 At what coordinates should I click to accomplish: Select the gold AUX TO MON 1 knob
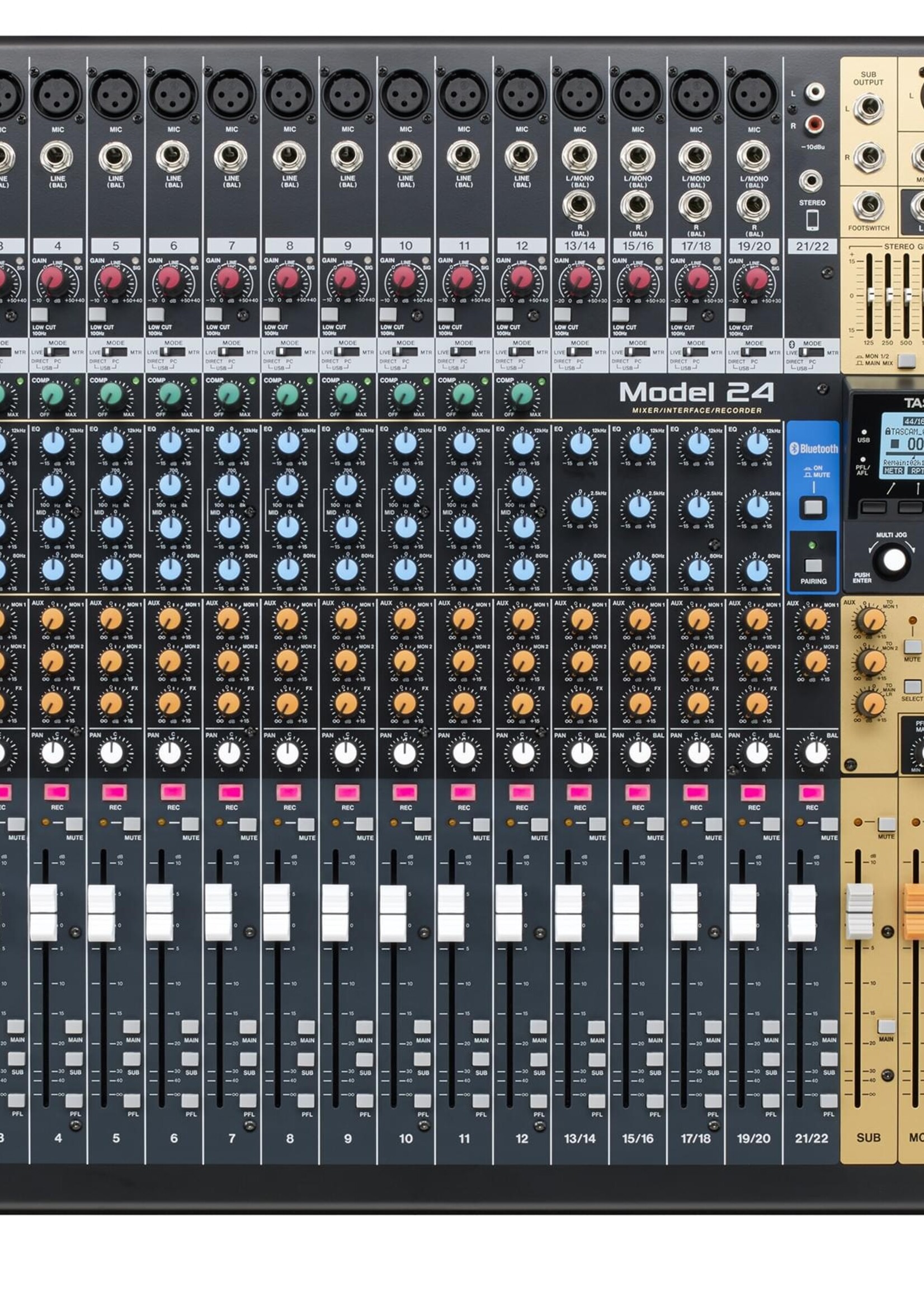pos(870,620)
